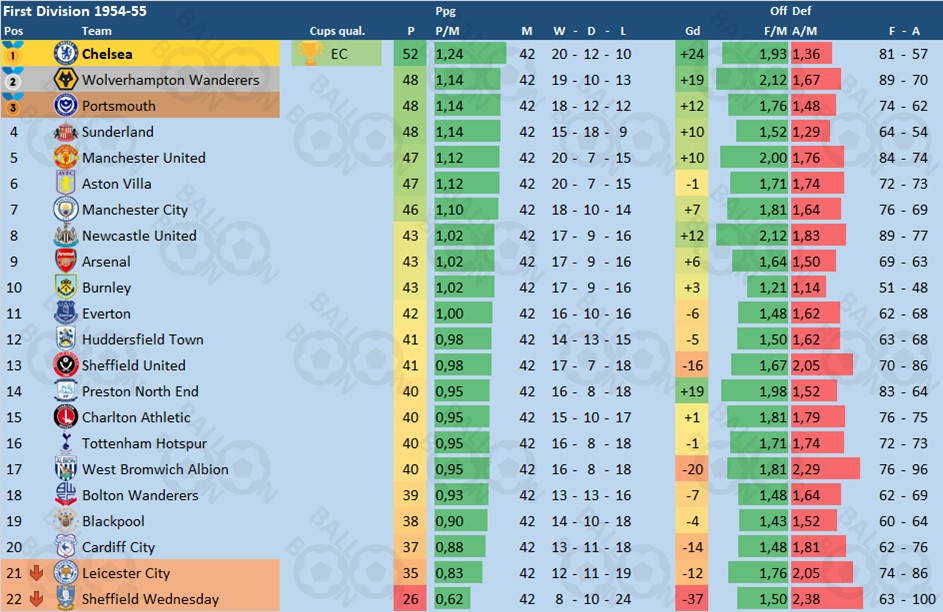This screenshot has height=612, width=943.
Task: Click the gold trophy icon beside EC
Action: (x=310, y=54)
